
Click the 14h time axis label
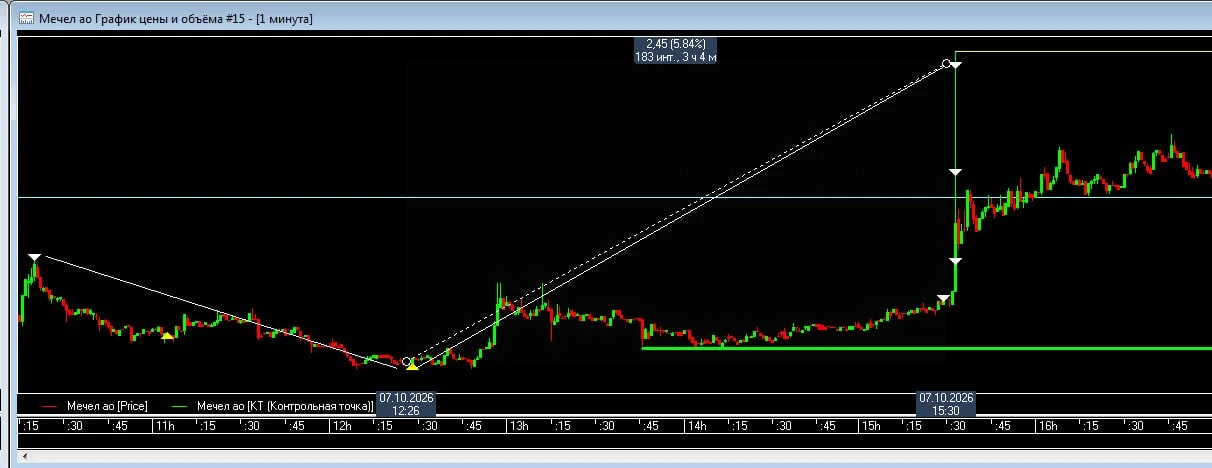pos(695,426)
